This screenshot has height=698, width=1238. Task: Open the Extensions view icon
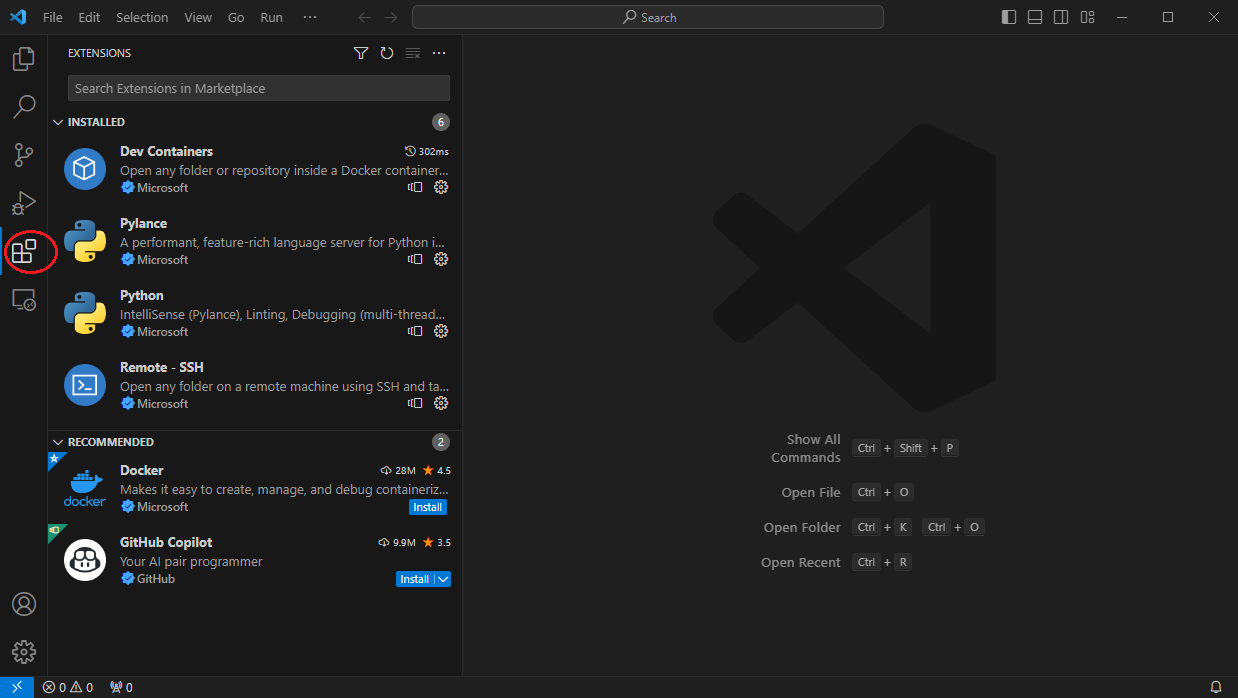coord(24,251)
